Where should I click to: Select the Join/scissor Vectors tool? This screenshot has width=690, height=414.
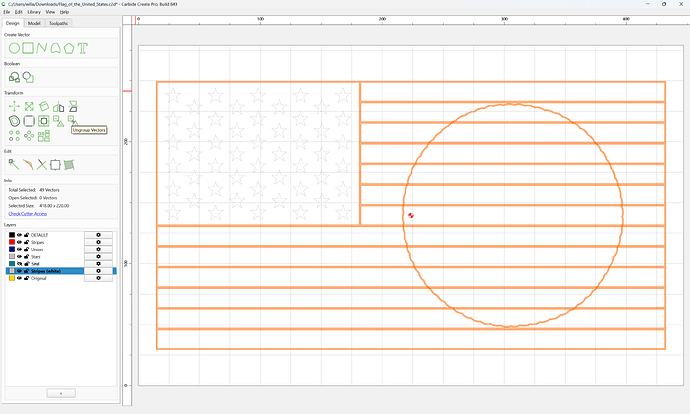[41, 165]
